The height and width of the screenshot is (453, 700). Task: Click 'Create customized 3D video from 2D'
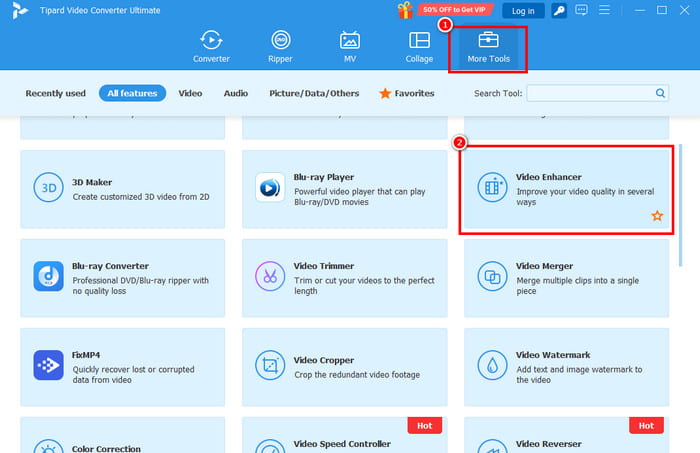point(141,197)
